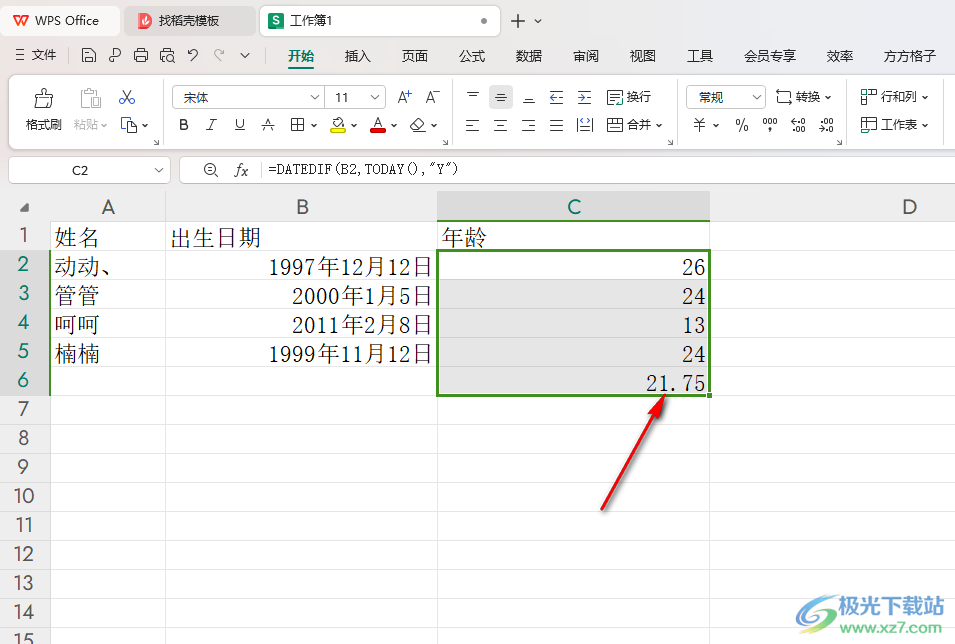The image size is (955, 644).
Task: Select cell B3 with 2000年1月5日
Action: click(x=301, y=295)
